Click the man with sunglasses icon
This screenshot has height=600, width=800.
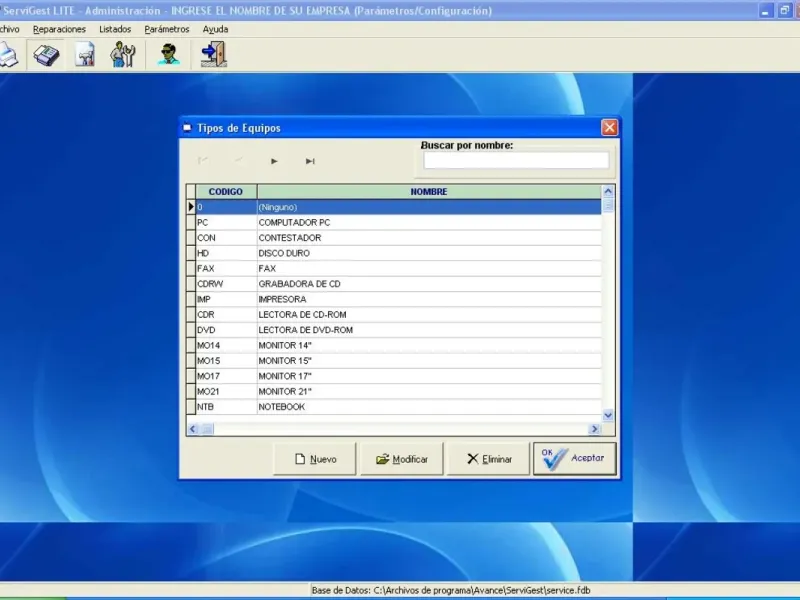tap(169, 55)
